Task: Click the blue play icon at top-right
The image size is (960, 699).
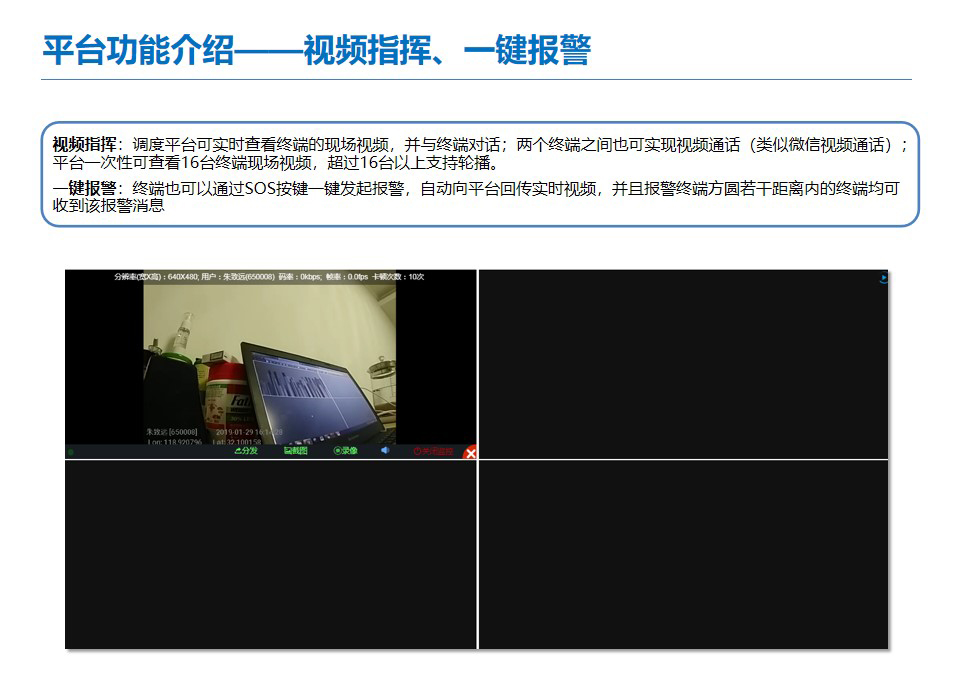Action: click(882, 279)
